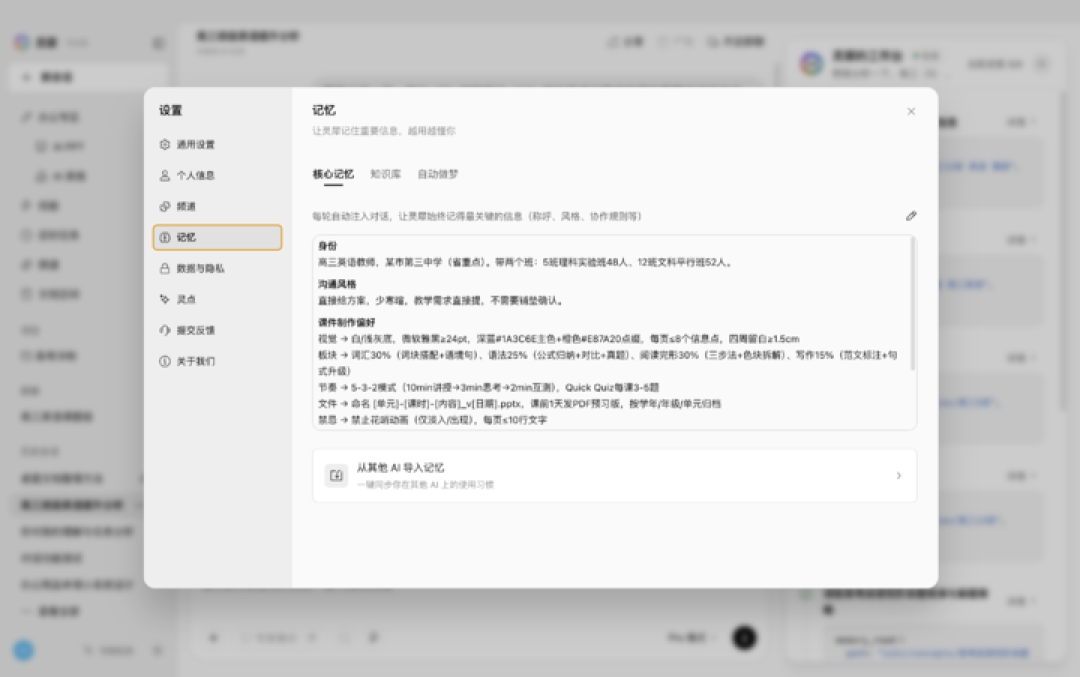Viewport: 1080px width, 677px height.
Task: Click the 设置 dialog title
Action: pos(171,110)
